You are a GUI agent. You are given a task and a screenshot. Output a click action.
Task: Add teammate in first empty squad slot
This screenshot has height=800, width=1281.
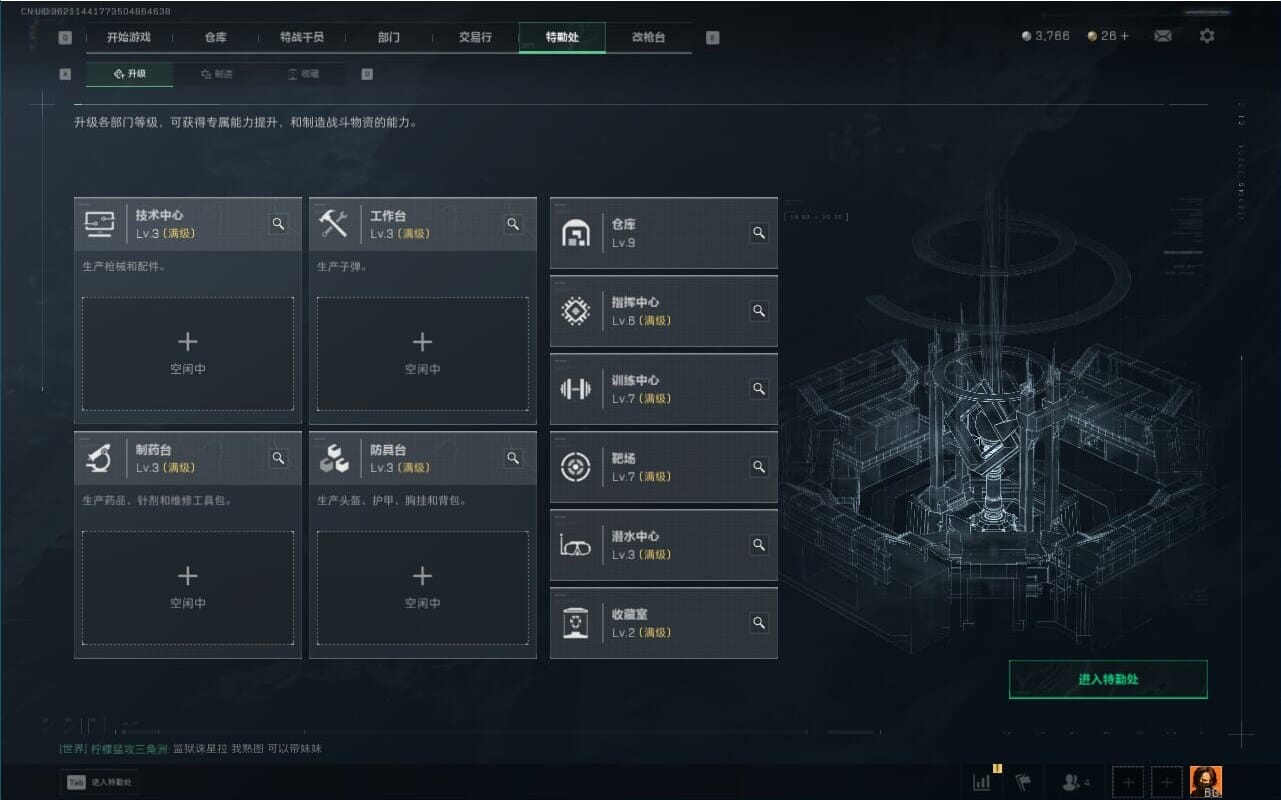1128,782
